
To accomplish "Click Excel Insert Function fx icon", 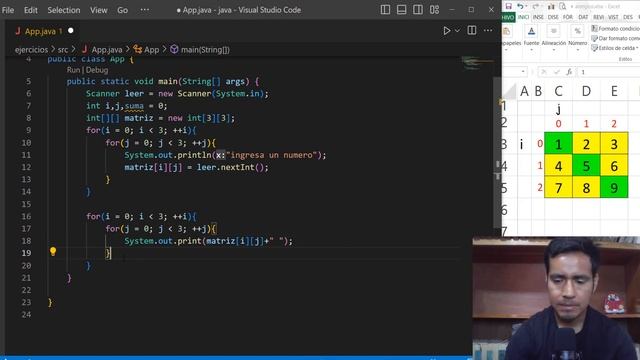I will (569, 72).
